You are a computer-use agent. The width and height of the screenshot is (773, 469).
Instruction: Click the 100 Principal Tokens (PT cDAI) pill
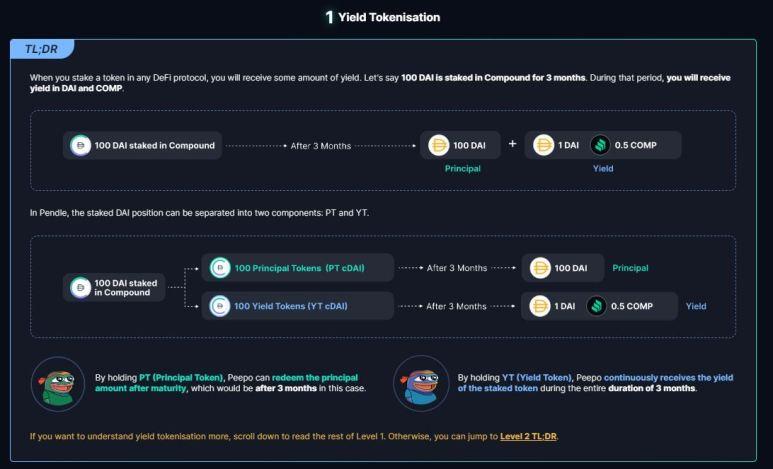[x=297, y=268]
